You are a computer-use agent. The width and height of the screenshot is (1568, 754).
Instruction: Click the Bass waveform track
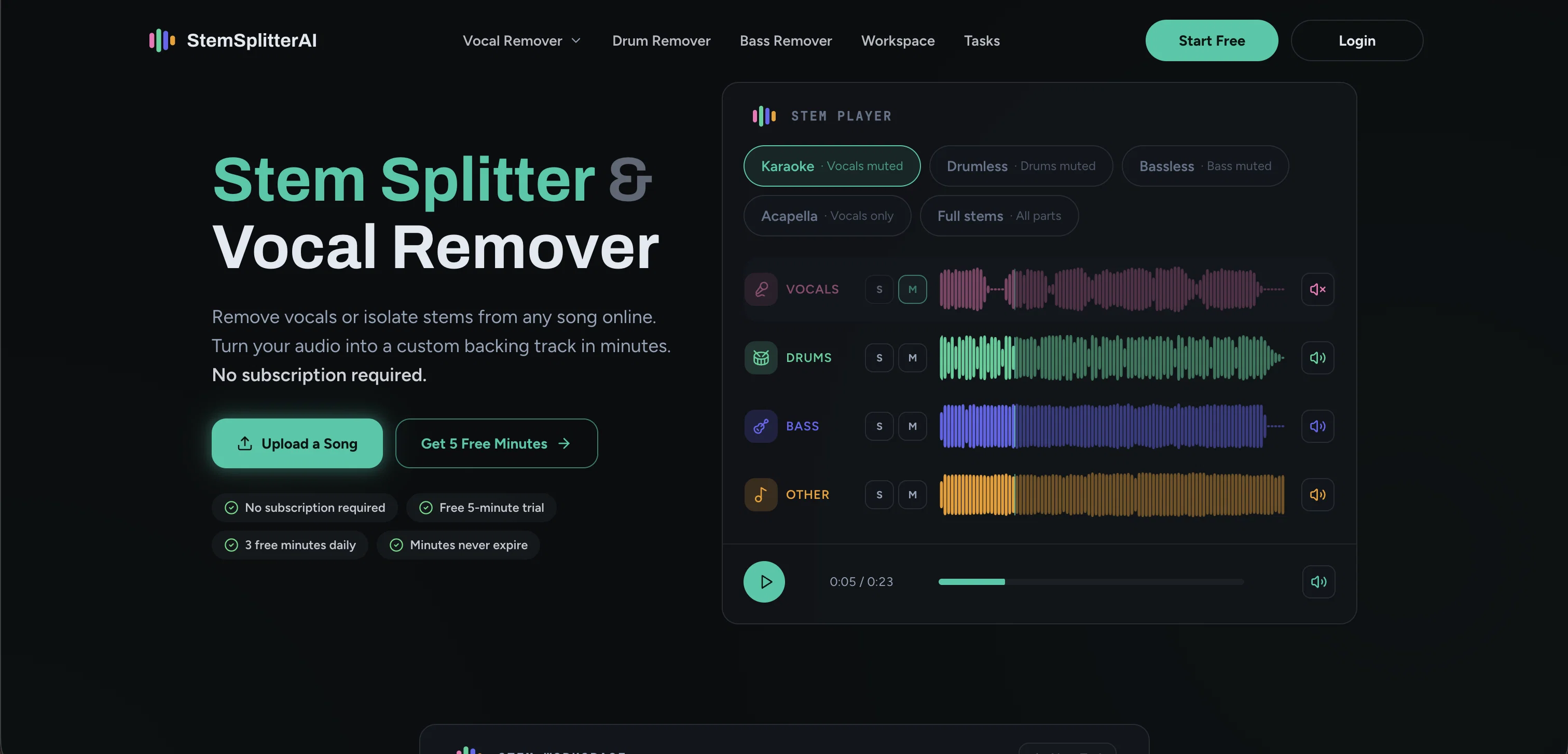1111,426
